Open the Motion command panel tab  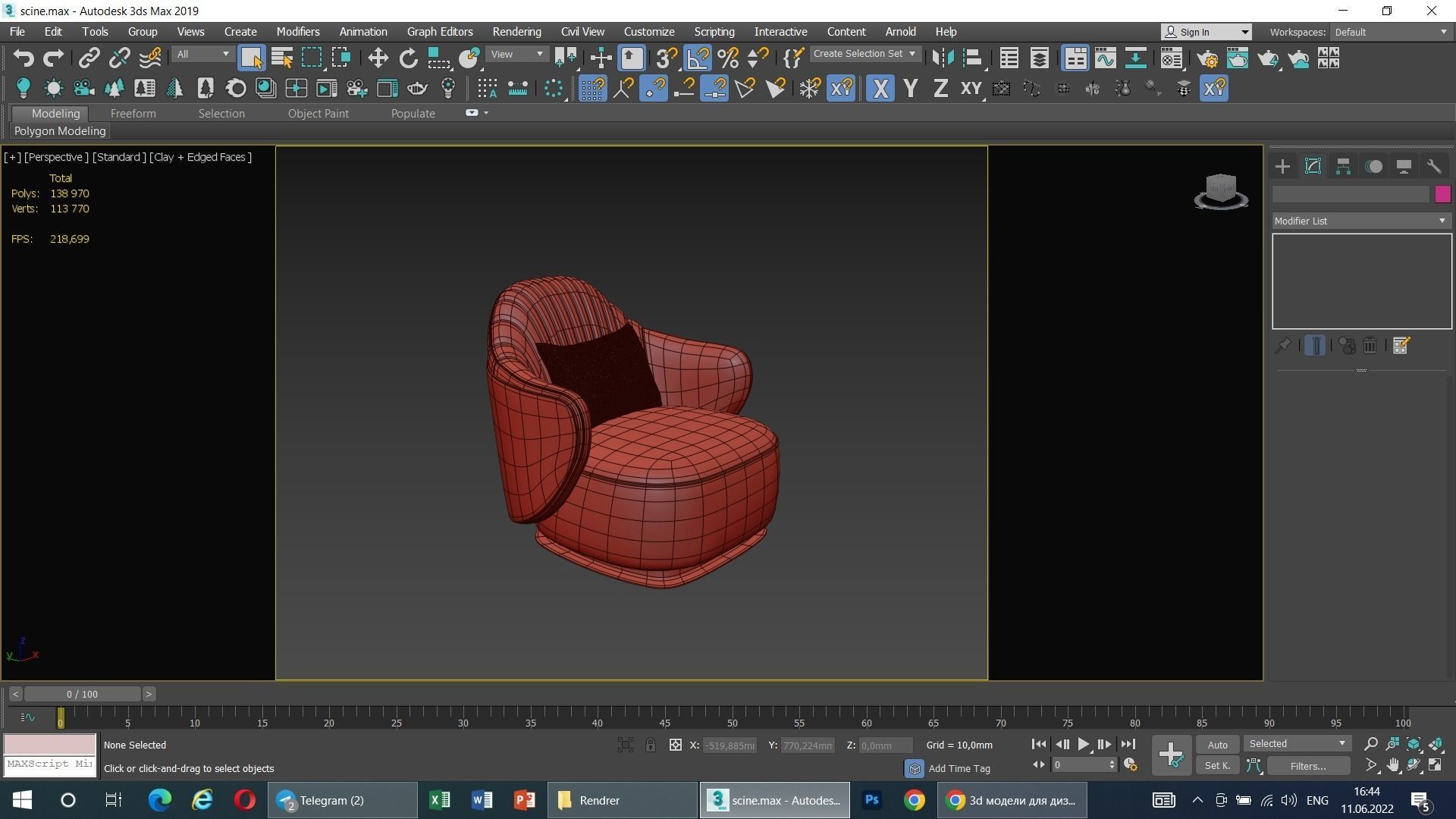[1373, 167]
